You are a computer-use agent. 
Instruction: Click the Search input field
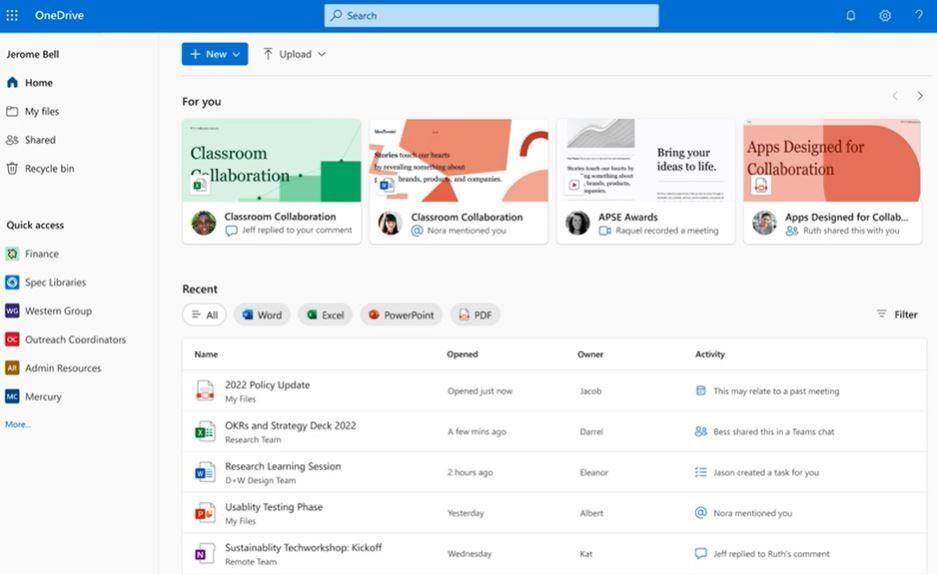[491, 15]
